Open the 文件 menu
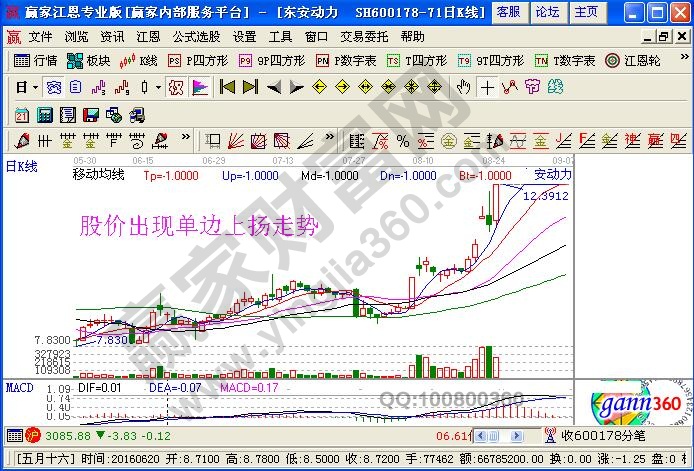This screenshot has height=471, width=694. (40, 37)
